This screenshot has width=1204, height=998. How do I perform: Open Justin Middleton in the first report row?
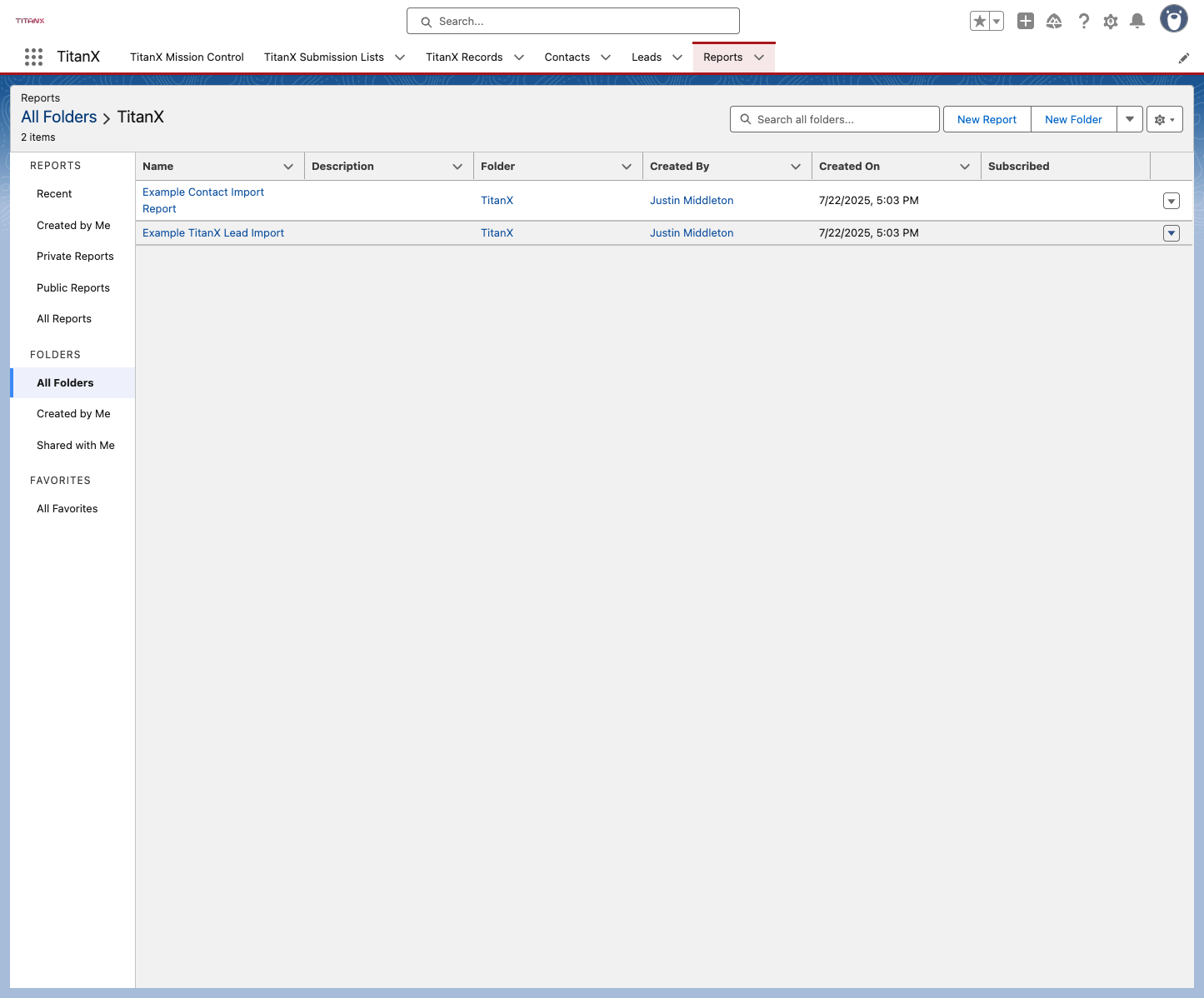(692, 201)
